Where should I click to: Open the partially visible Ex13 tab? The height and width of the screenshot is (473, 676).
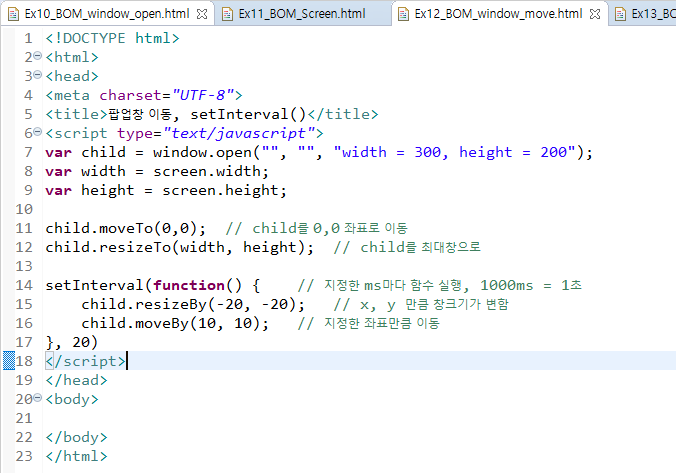point(642,14)
